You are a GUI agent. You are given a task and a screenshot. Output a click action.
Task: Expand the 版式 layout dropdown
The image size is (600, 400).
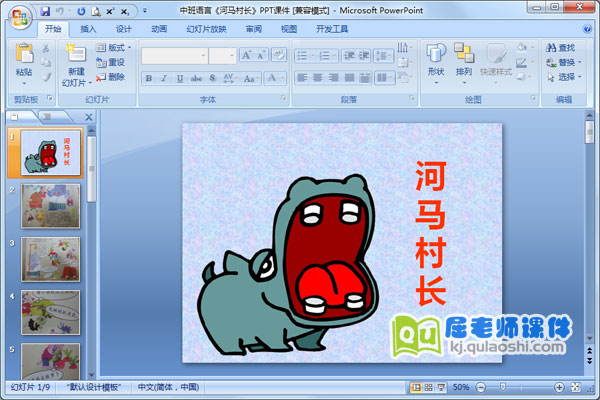coord(114,47)
